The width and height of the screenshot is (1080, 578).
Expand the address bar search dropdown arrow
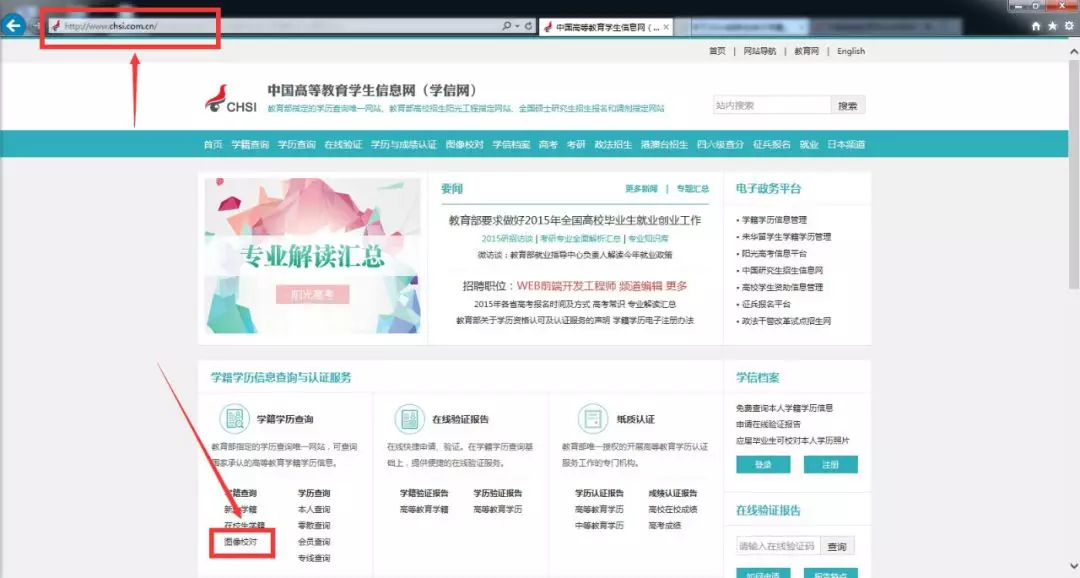pos(517,26)
